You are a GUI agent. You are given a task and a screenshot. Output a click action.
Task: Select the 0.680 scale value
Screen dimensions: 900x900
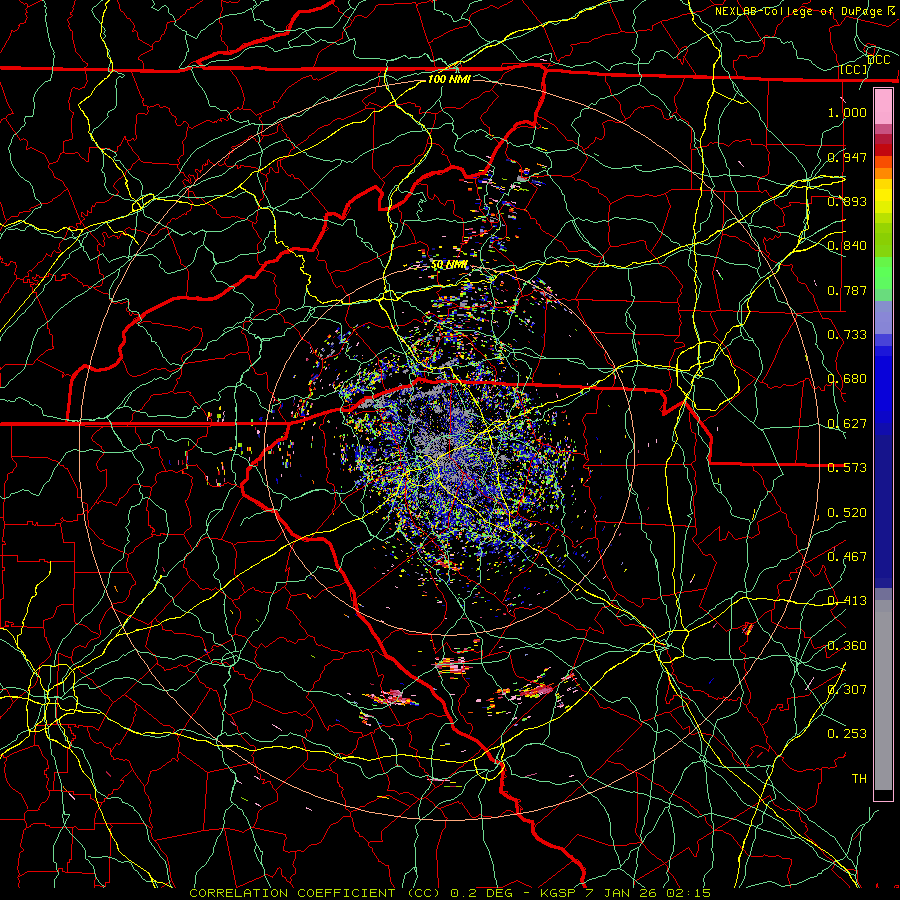coord(847,379)
